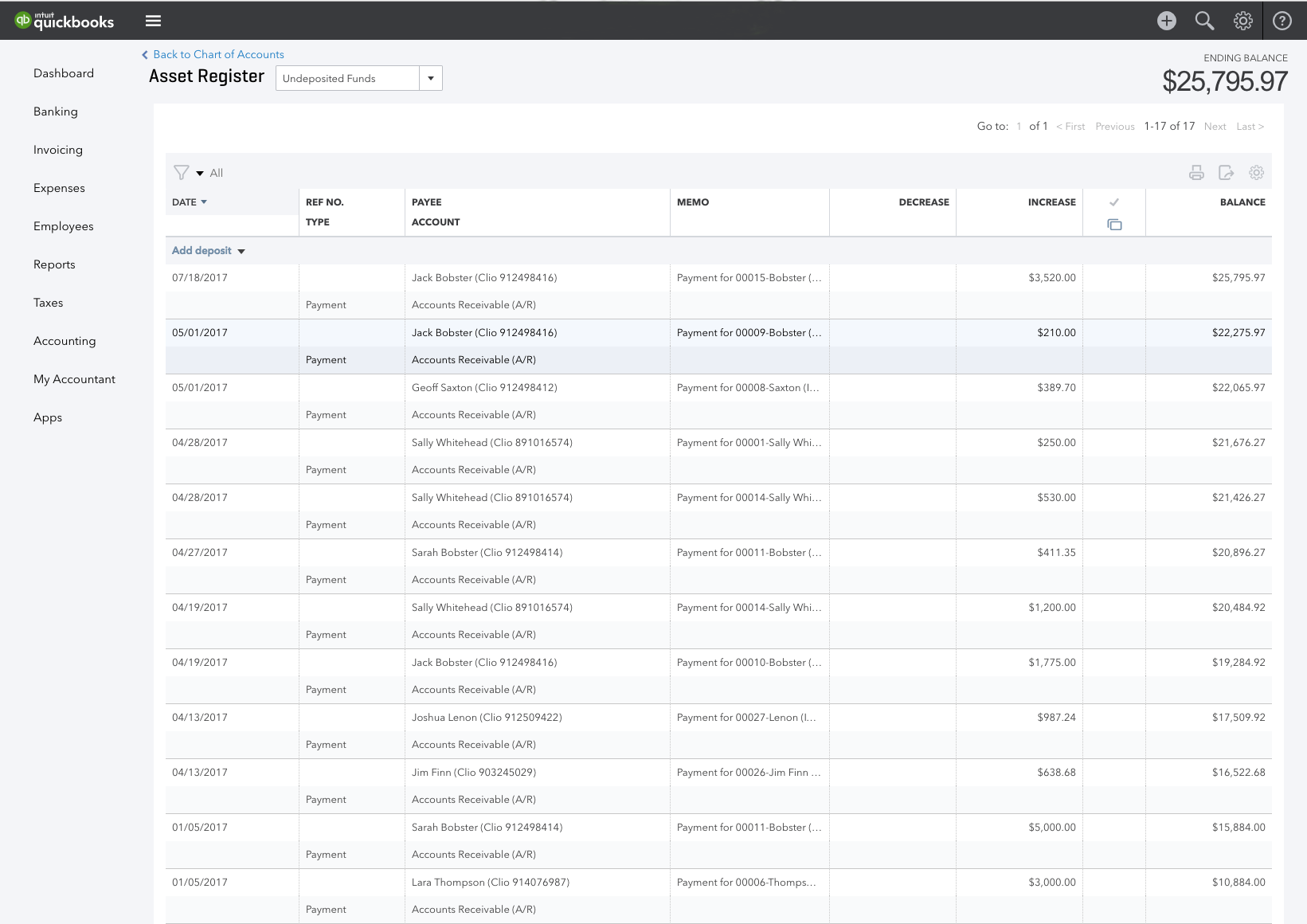Click the Back to Chart of Accounts link
The width and height of the screenshot is (1307, 924).
click(x=218, y=54)
